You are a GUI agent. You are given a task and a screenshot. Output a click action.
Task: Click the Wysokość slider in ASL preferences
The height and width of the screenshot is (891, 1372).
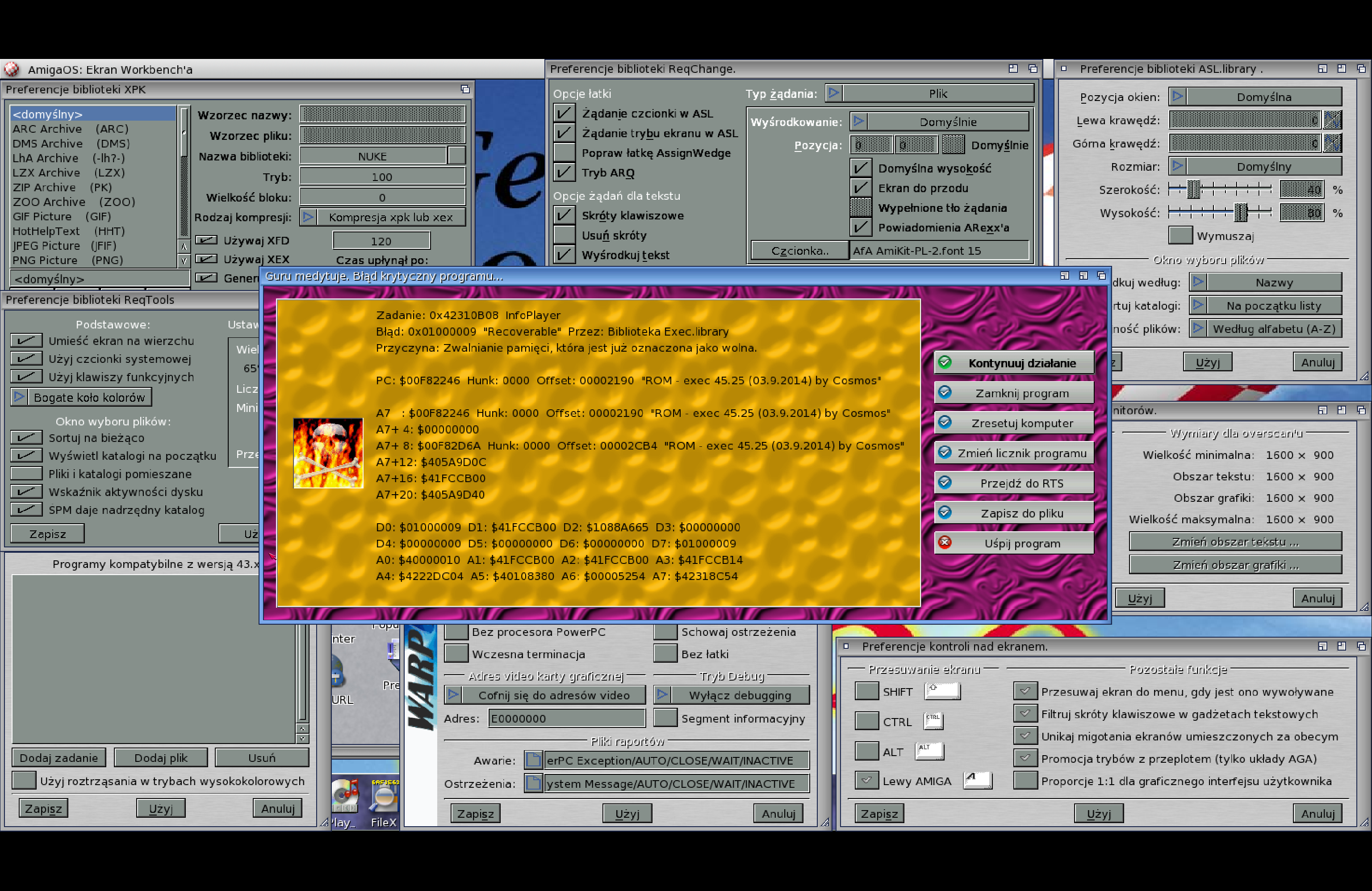coord(1219,212)
